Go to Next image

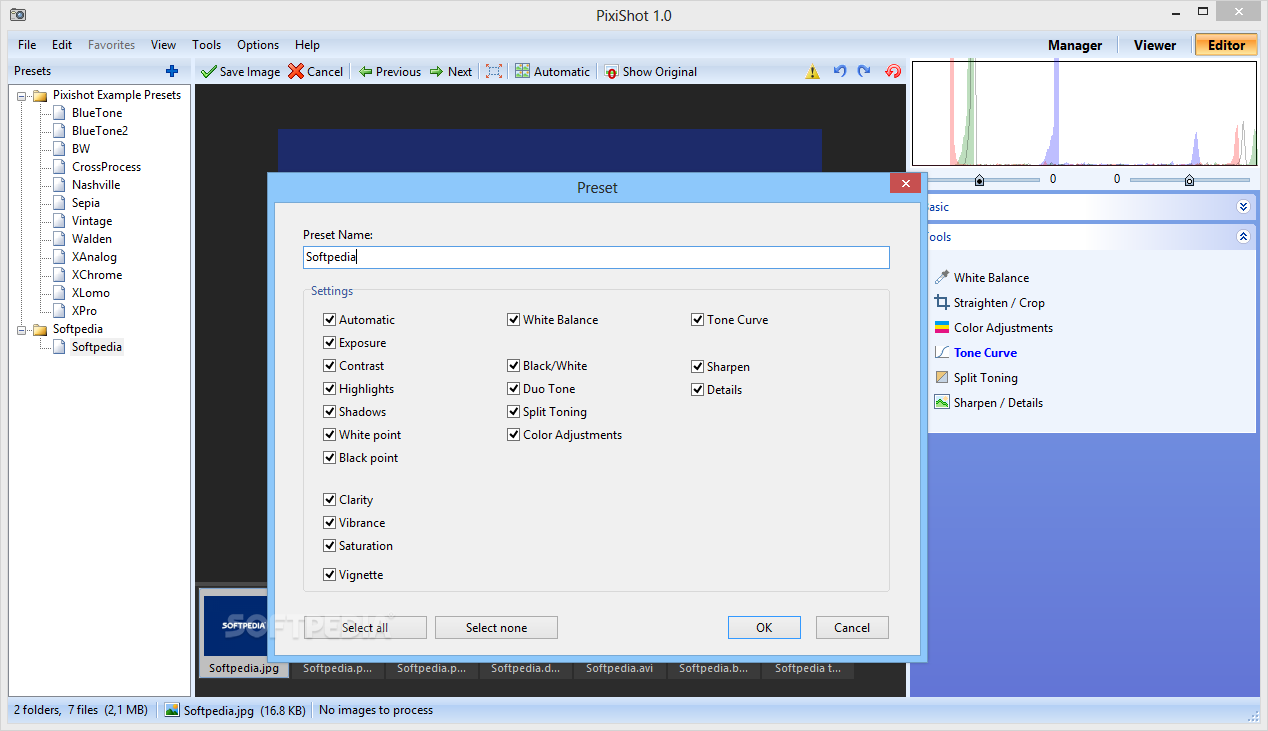450,72
